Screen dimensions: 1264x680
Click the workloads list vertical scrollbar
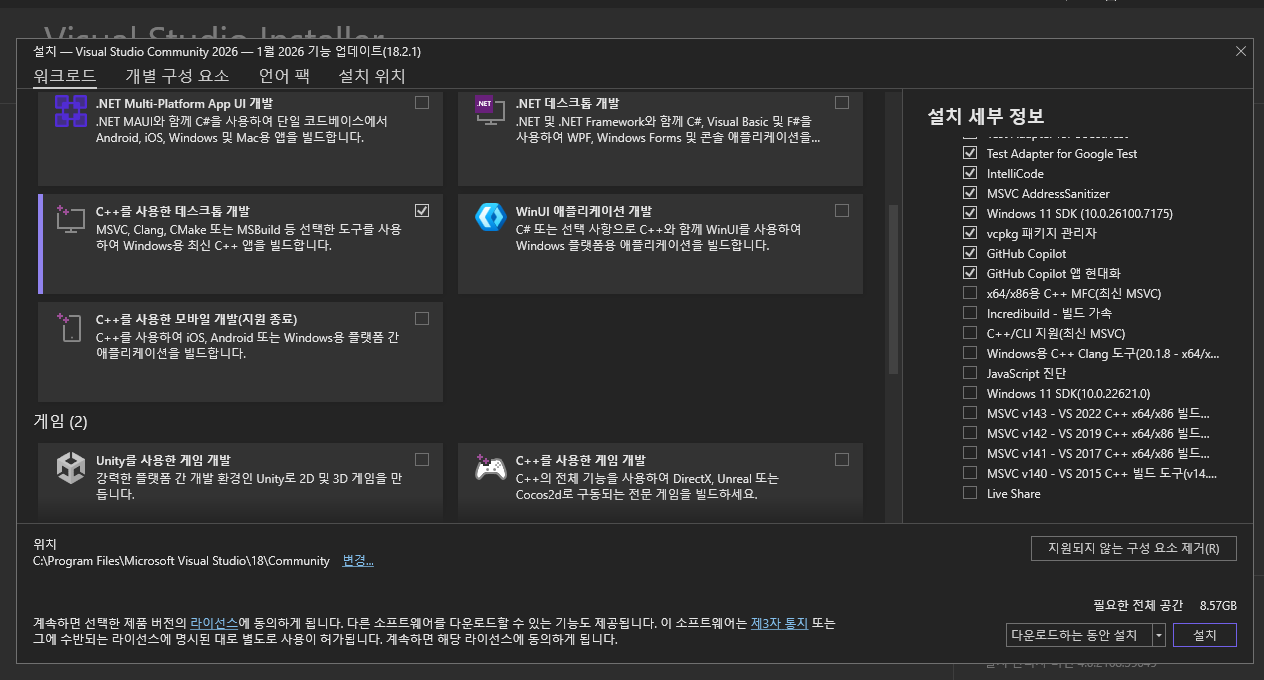click(x=894, y=288)
